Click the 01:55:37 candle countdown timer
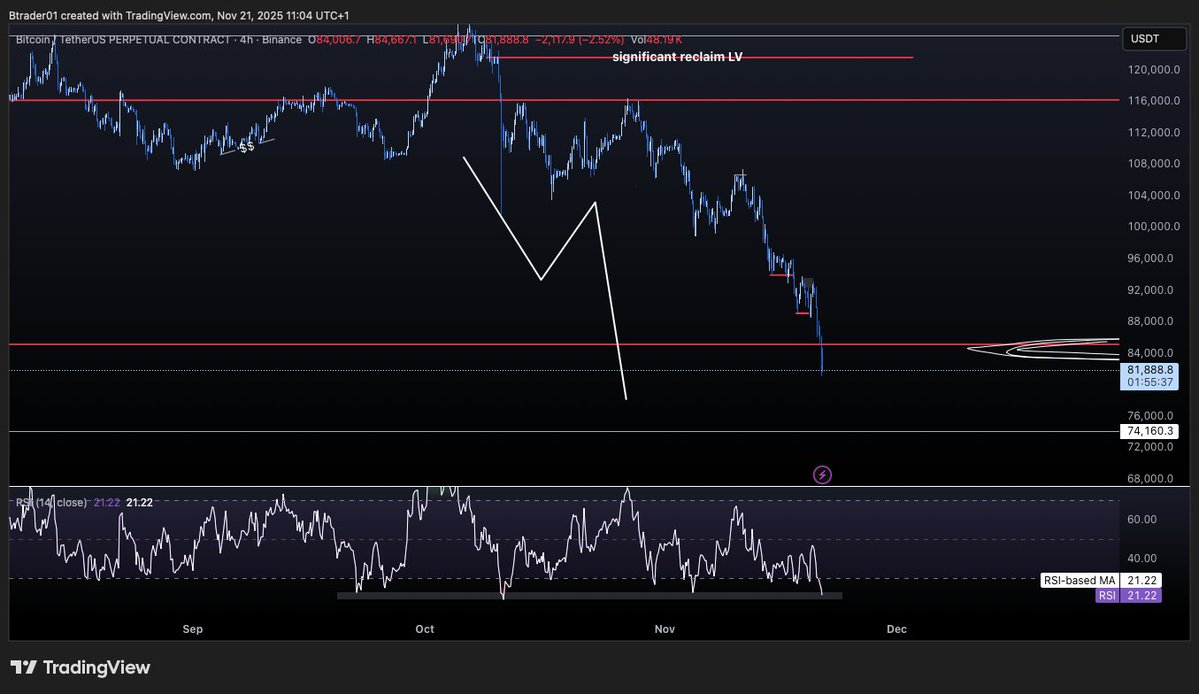 coord(1148,382)
